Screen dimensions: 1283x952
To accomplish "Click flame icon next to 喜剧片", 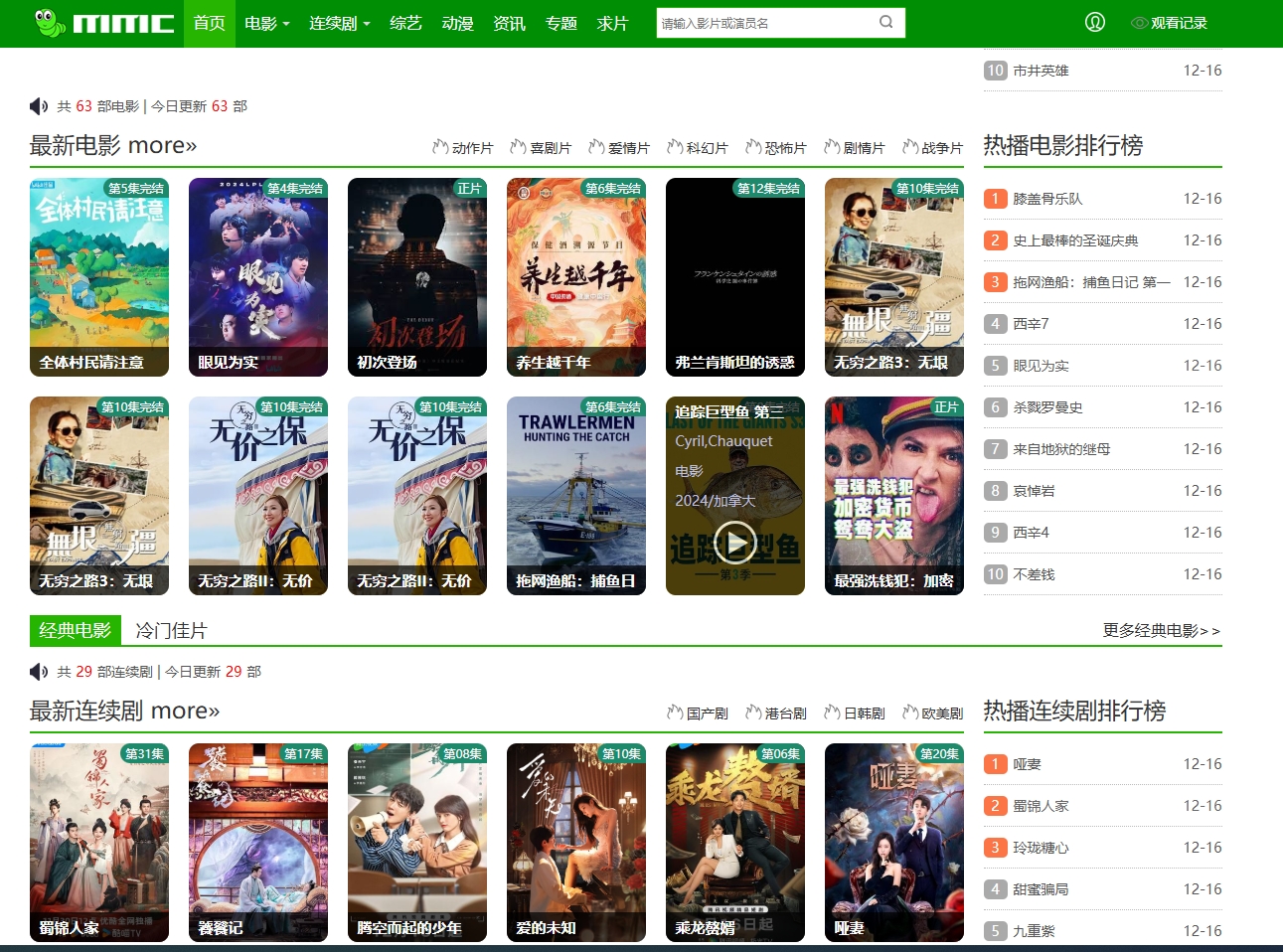I will (518, 147).
